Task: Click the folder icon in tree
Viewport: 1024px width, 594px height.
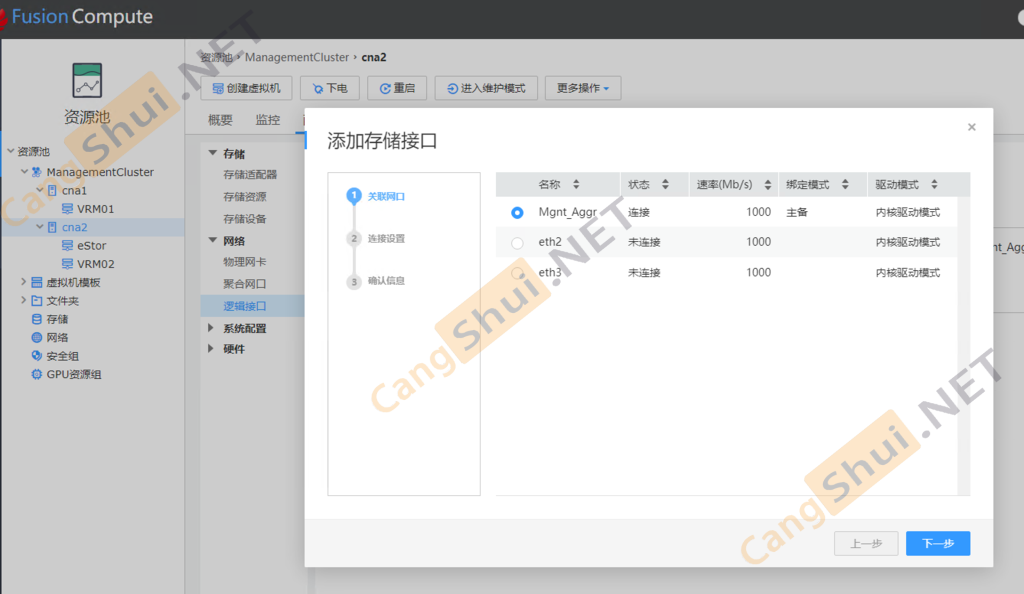Action: pyautogui.click(x=37, y=301)
